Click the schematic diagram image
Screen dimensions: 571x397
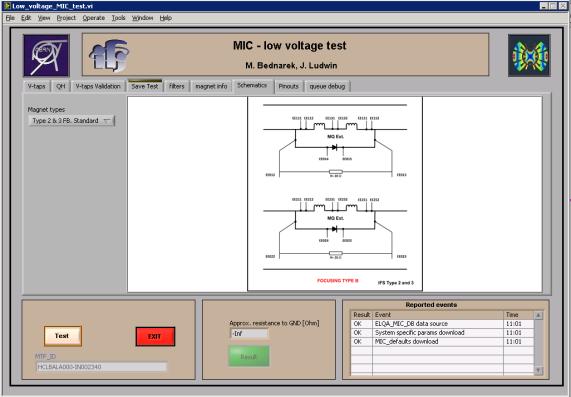tap(335, 194)
